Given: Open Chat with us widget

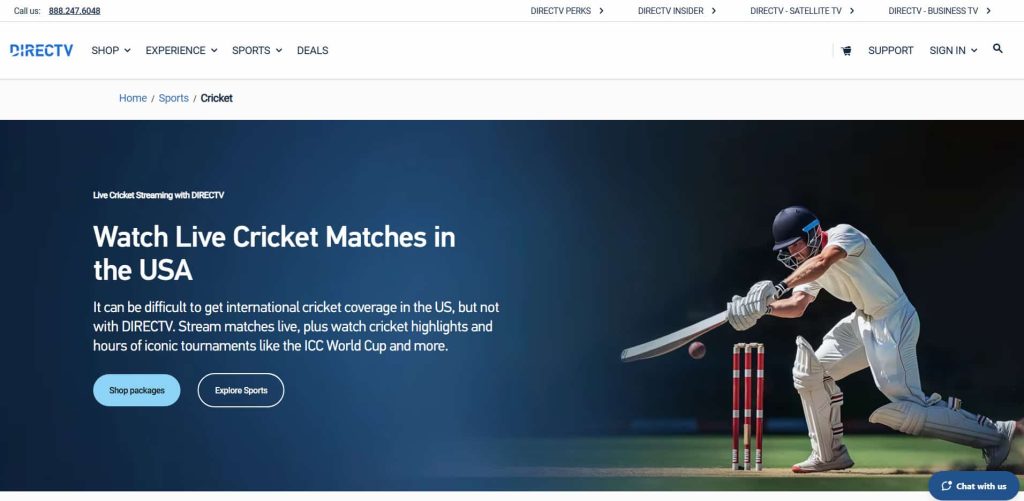Looking at the screenshot, I should coord(974,486).
